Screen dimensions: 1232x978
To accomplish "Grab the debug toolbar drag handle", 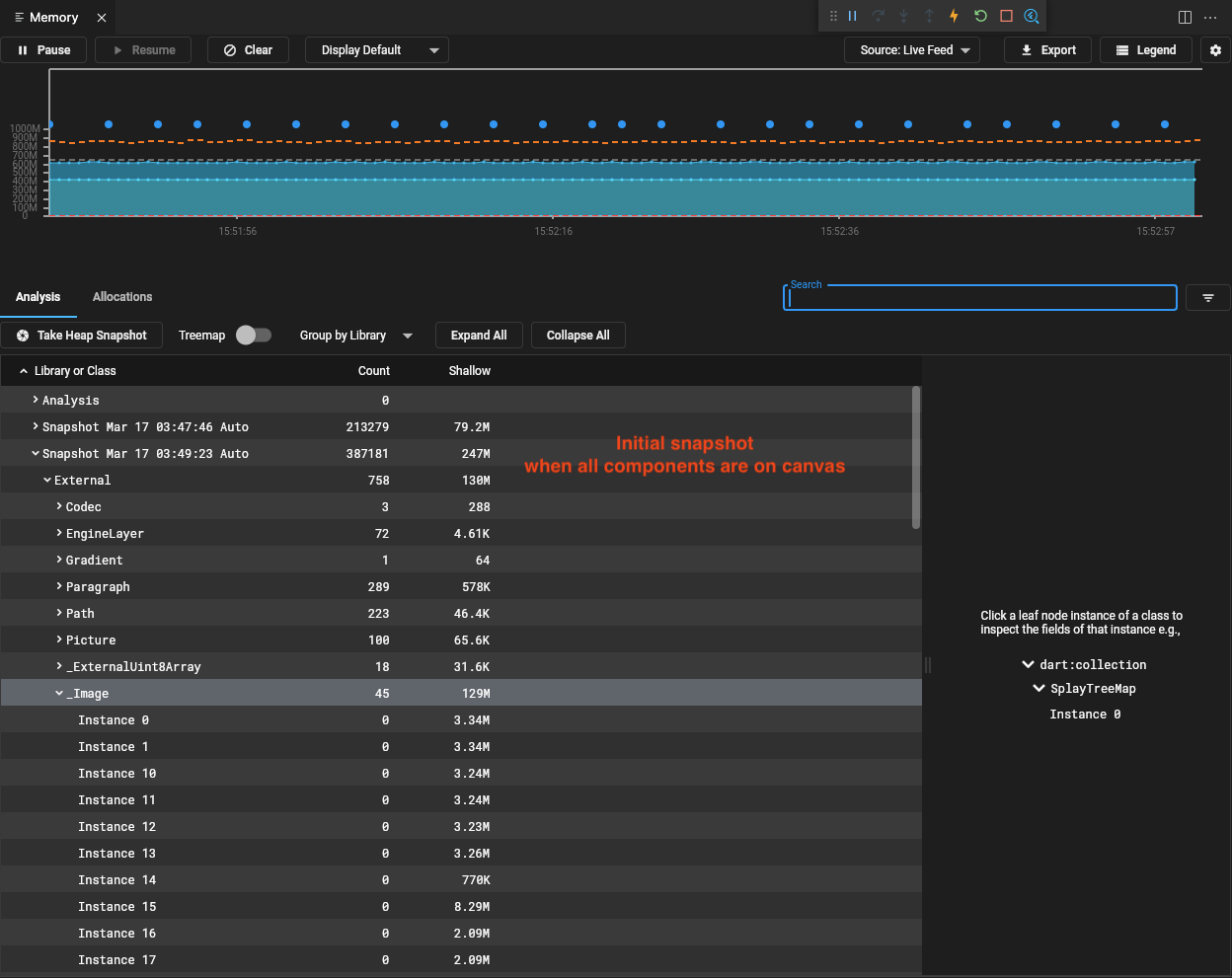I will click(x=833, y=16).
